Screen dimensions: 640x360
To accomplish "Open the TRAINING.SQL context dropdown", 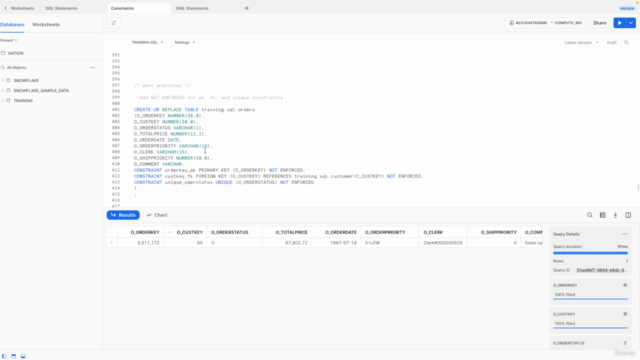I will pyautogui.click(x=147, y=42).
